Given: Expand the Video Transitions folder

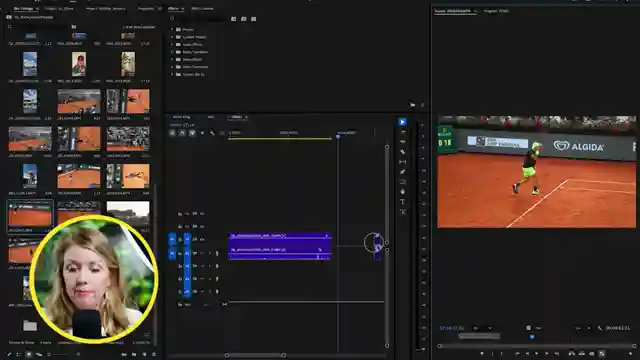Looking at the screenshot, I should point(172,67).
